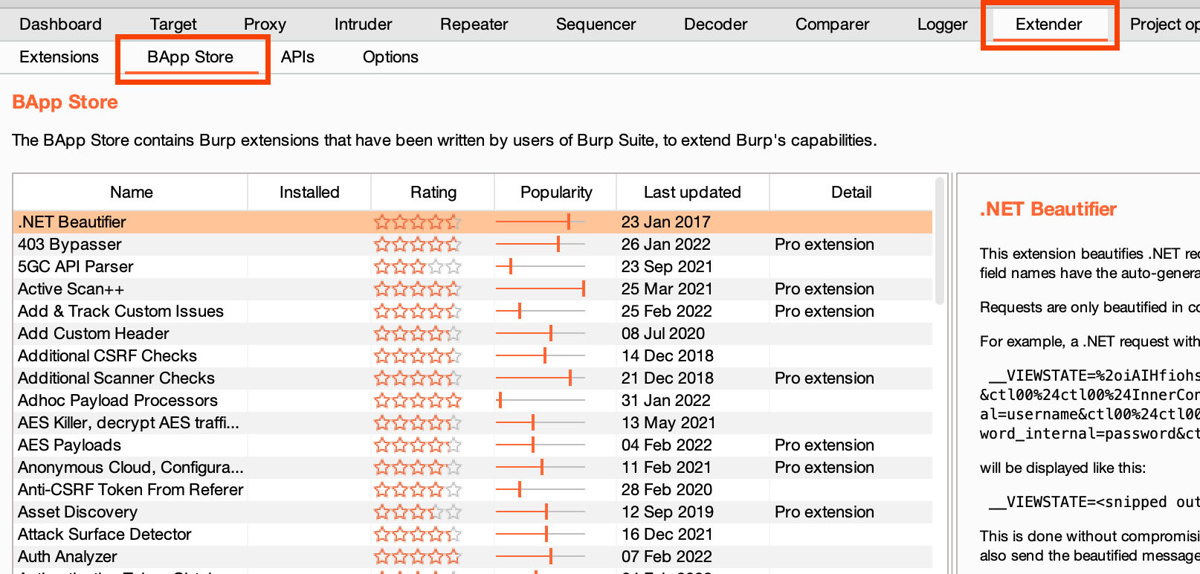Pick the Anonymous Cloud extension row
The image size is (1200, 574).
tap(473, 467)
